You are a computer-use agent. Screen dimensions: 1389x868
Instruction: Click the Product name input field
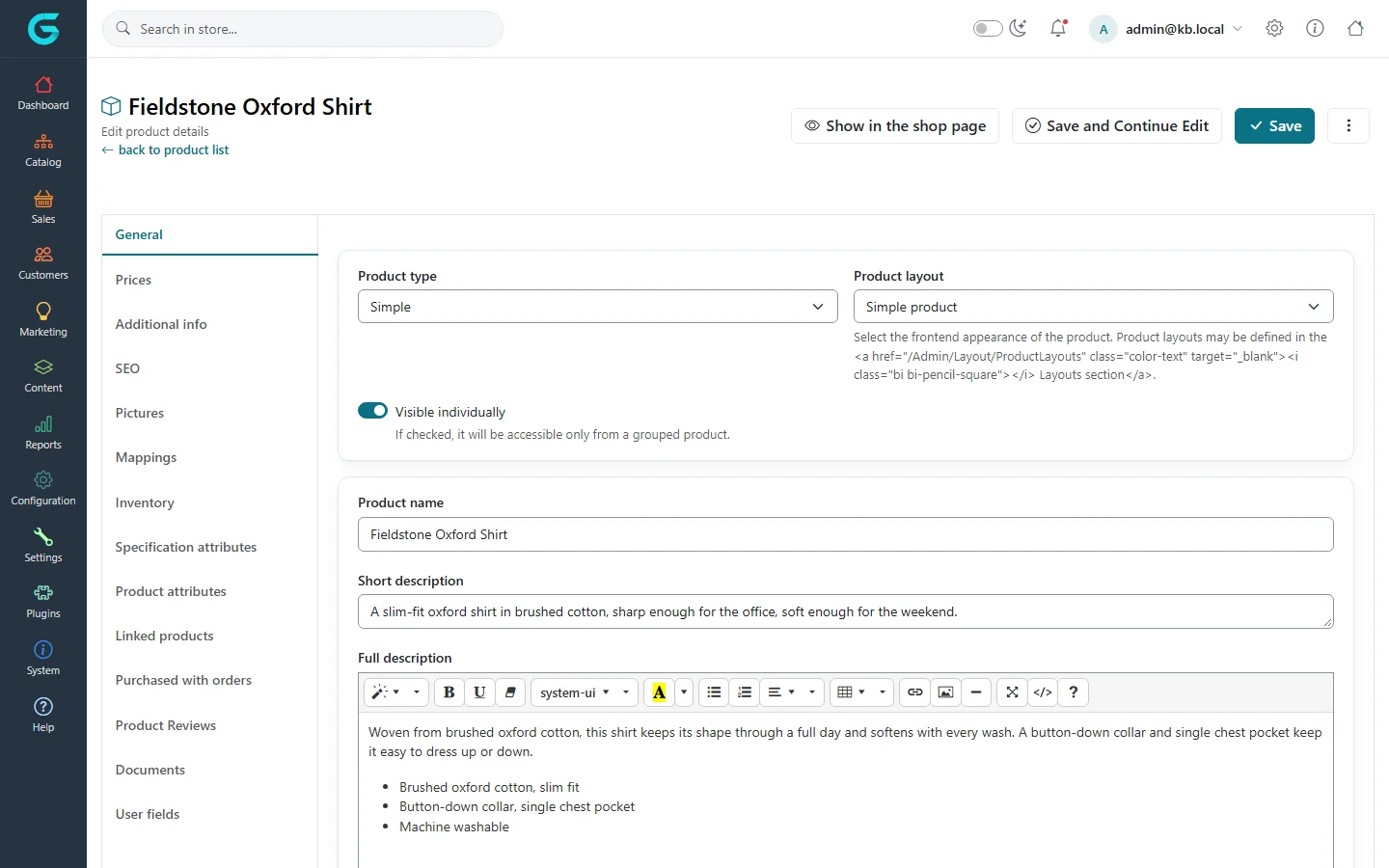(845, 534)
